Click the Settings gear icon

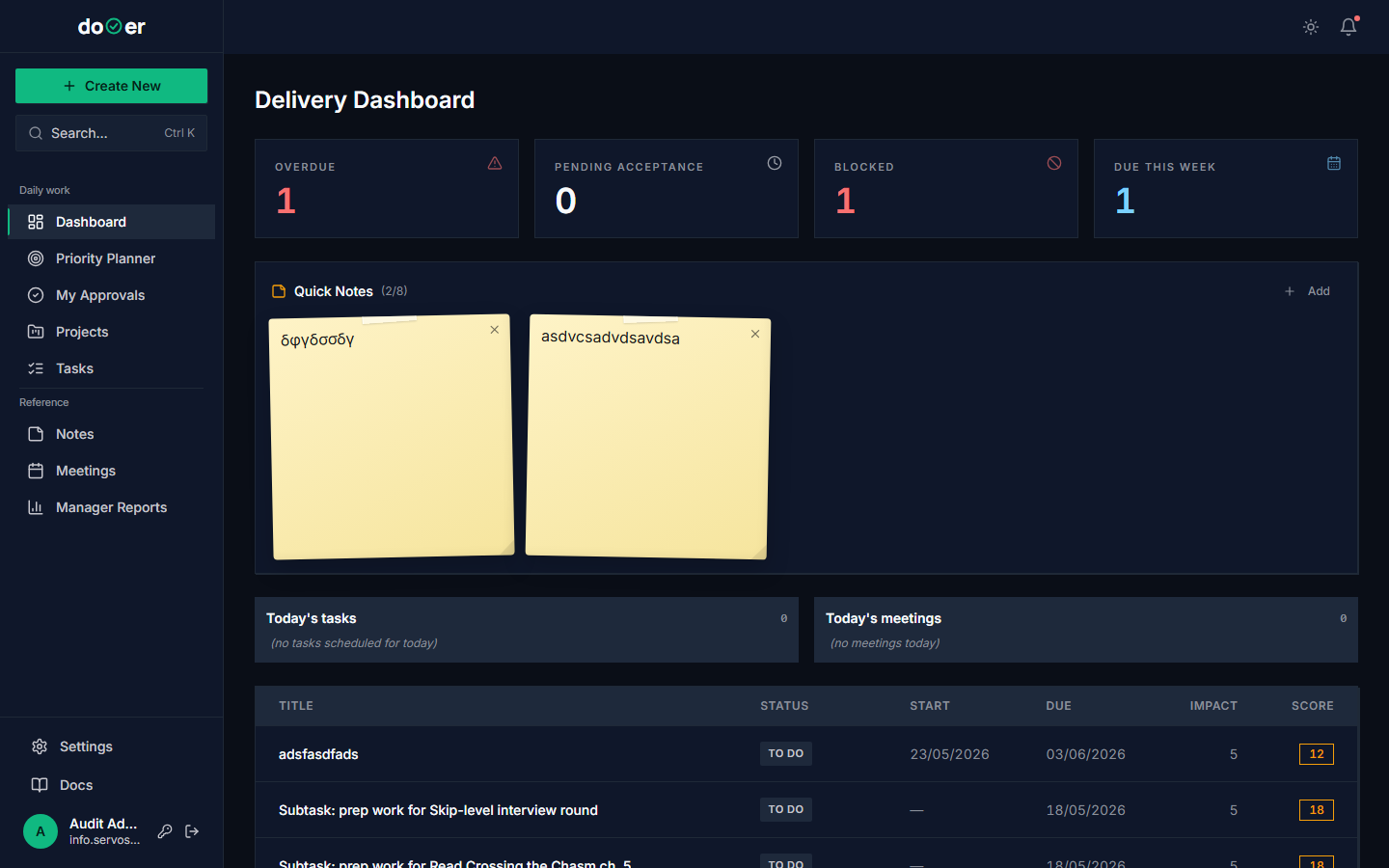pyautogui.click(x=40, y=746)
